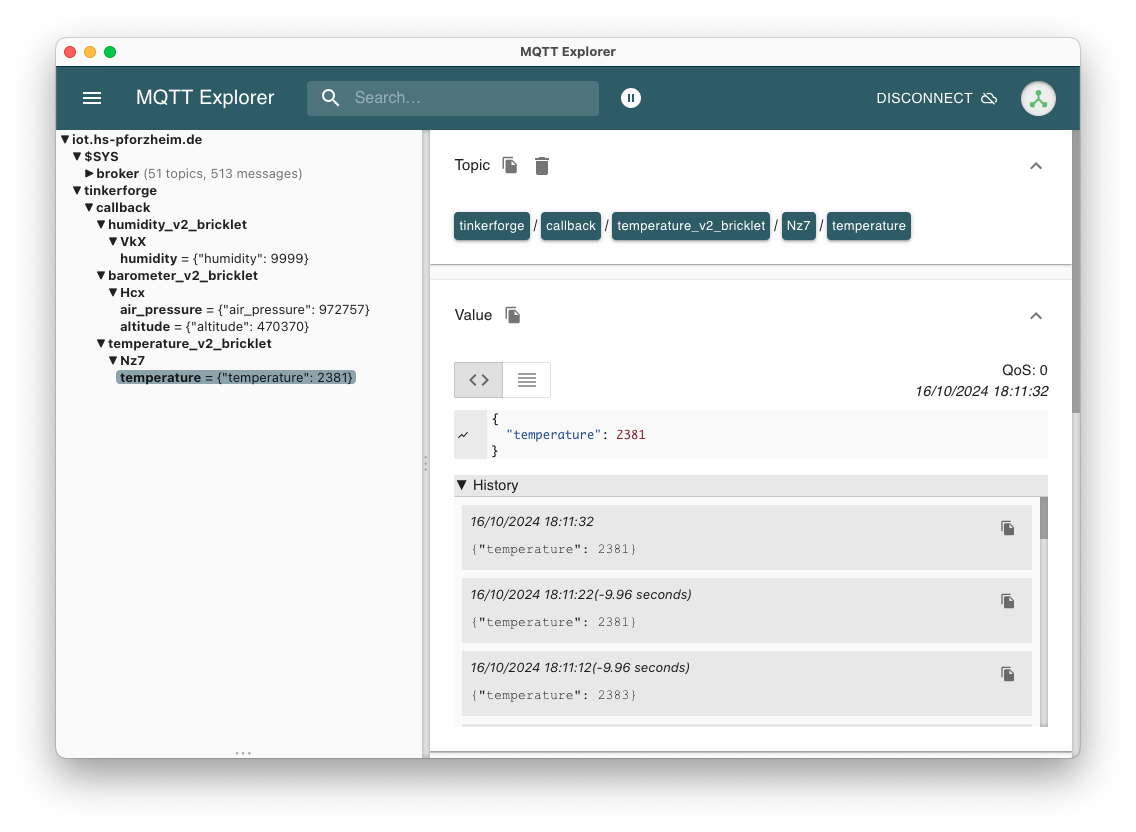The width and height of the screenshot is (1136, 832).
Task: Collapse the Value panel chevron
Action: [1036, 316]
